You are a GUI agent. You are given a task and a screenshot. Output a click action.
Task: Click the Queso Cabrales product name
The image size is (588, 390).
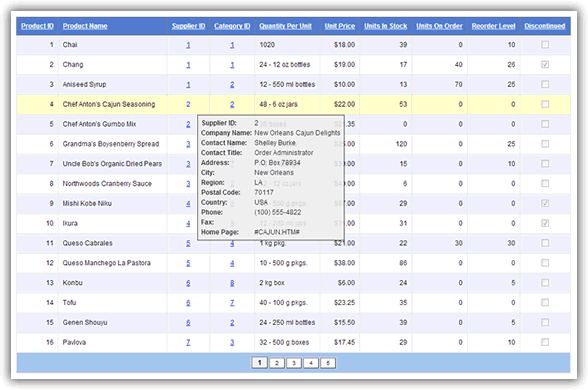[x=87, y=243]
